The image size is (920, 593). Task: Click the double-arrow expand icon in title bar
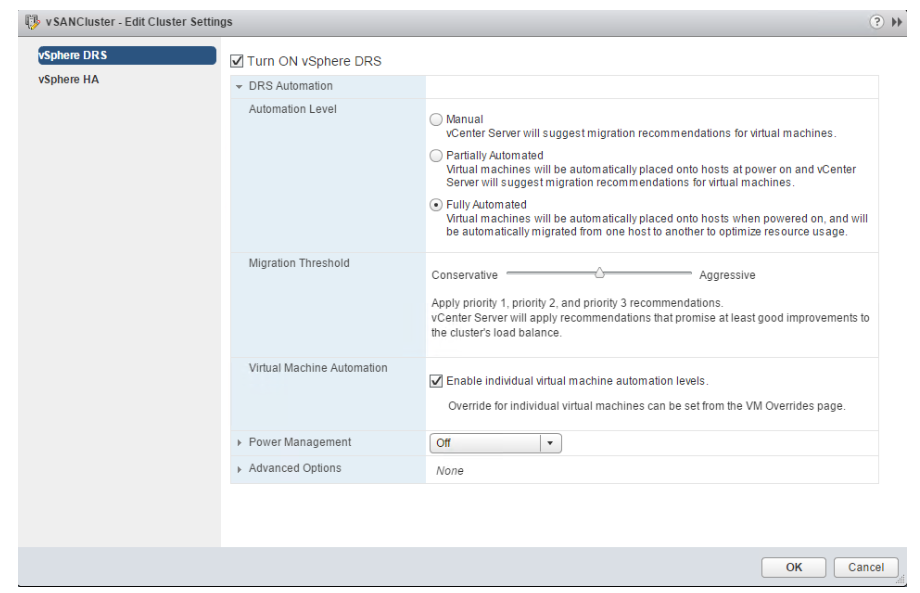pos(897,22)
